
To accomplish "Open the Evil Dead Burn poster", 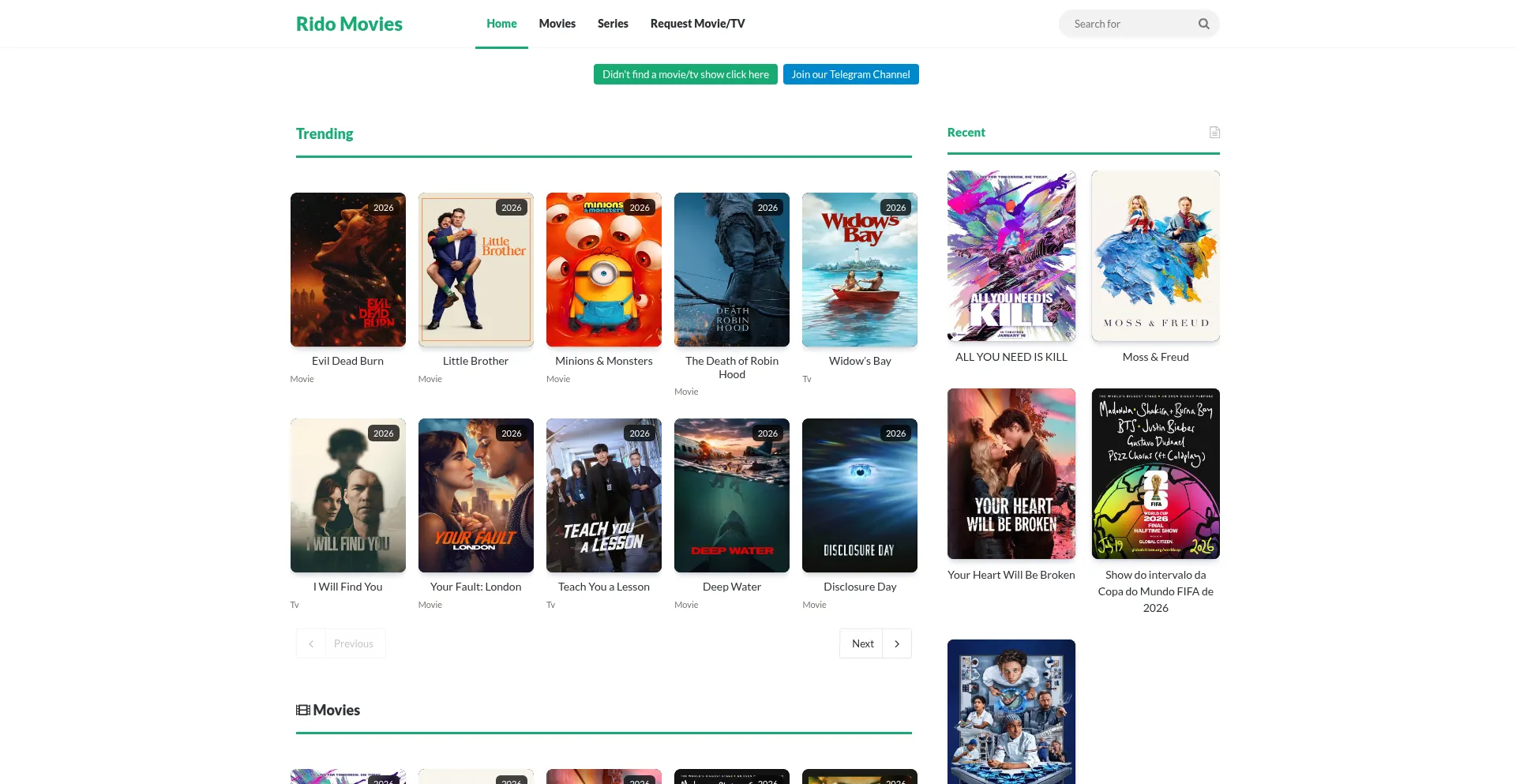I will (x=348, y=269).
